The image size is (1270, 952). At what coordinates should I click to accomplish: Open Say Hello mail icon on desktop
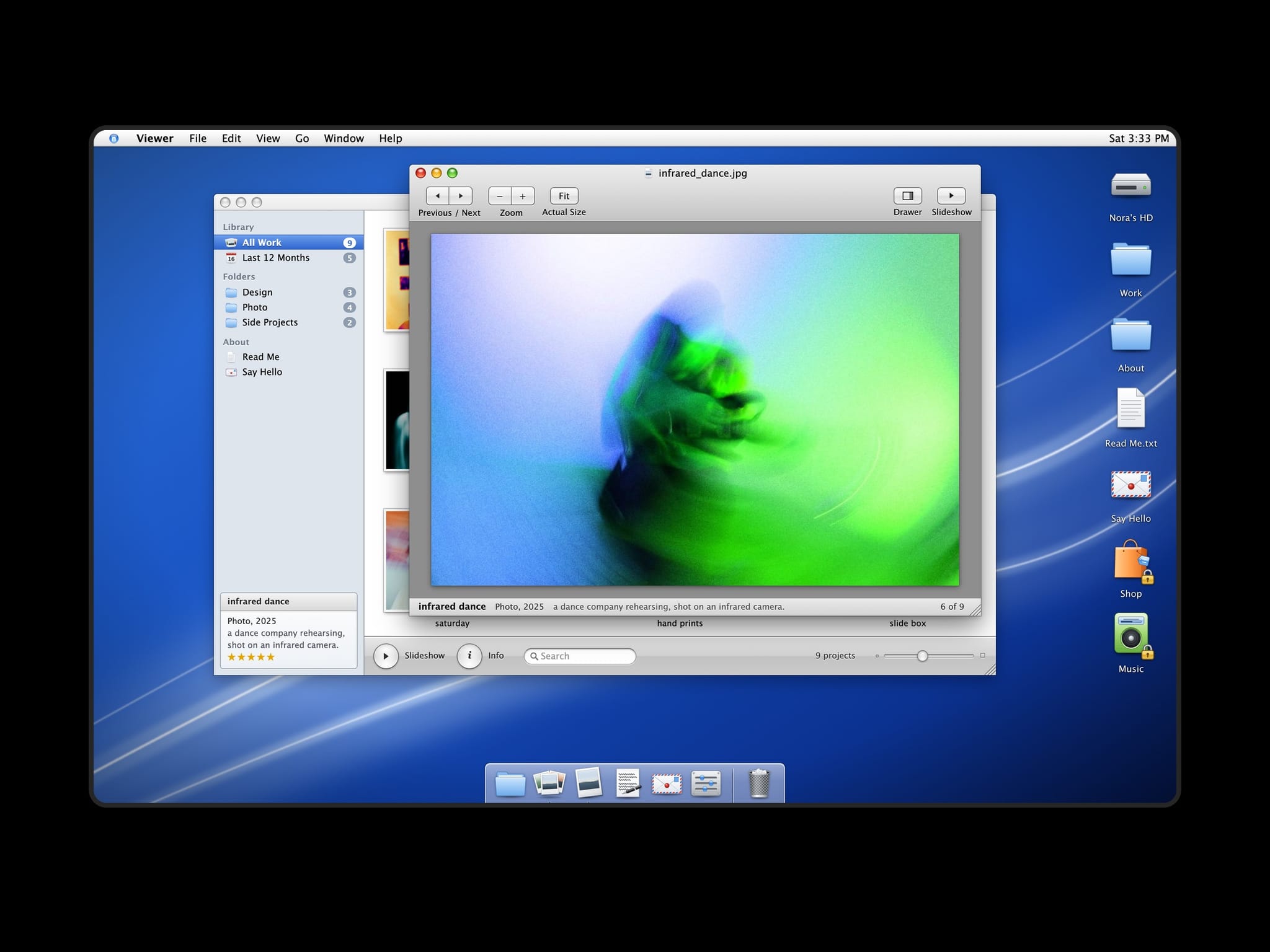1130,485
